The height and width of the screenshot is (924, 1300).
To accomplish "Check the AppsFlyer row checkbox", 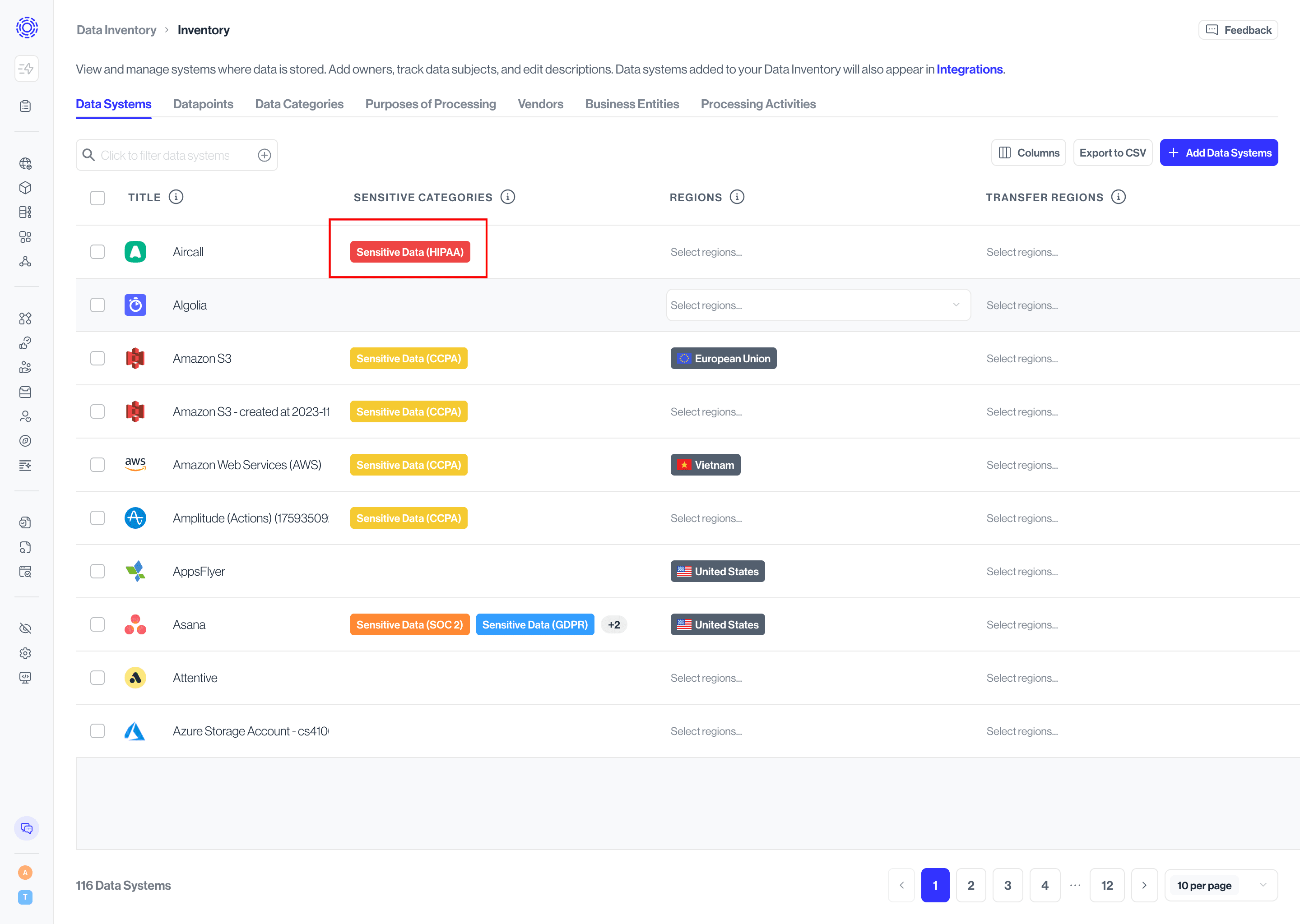I will click(x=97, y=571).
